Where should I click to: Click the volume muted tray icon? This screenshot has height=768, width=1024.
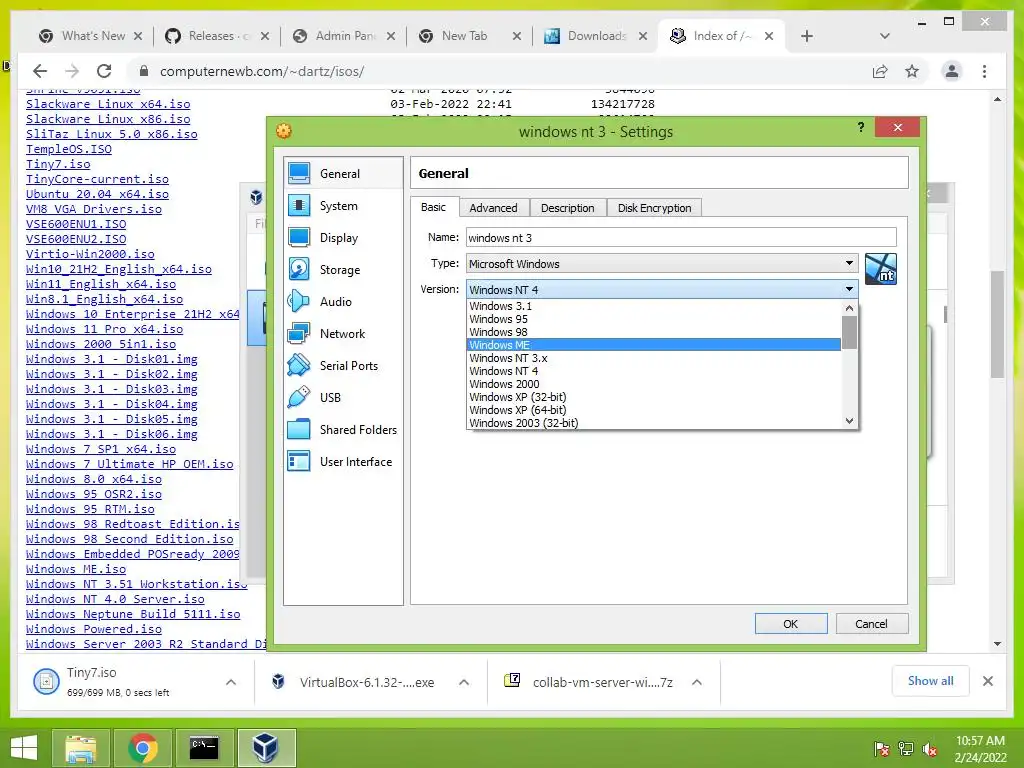click(x=930, y=749)
